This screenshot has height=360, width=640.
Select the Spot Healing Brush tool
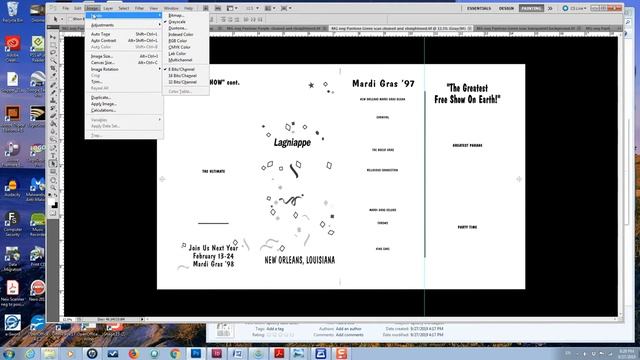pyautogui.click(x=53, y=85)
